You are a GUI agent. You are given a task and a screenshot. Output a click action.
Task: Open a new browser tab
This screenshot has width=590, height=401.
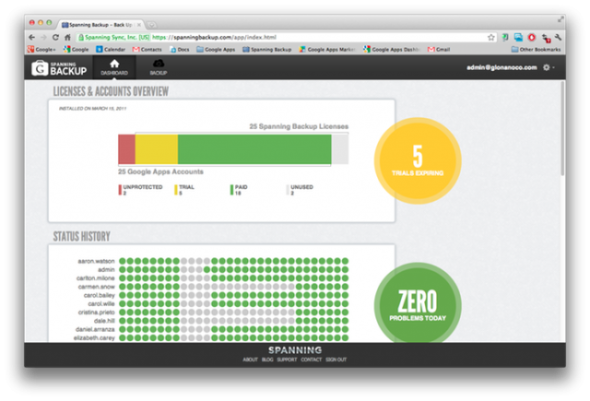[152, 25]
